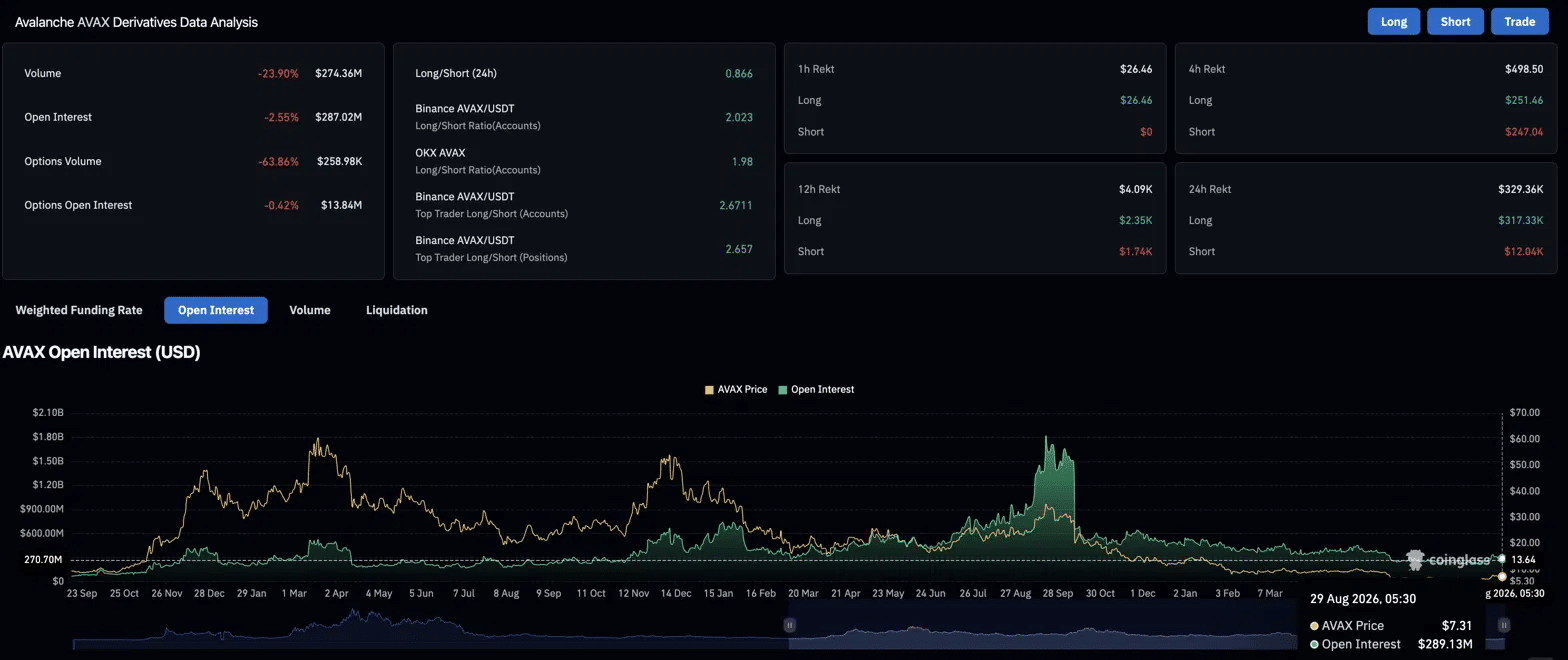Click Open Interest value $287.02M
This screenshot has height=660, width=1568.
coord(338,117)
